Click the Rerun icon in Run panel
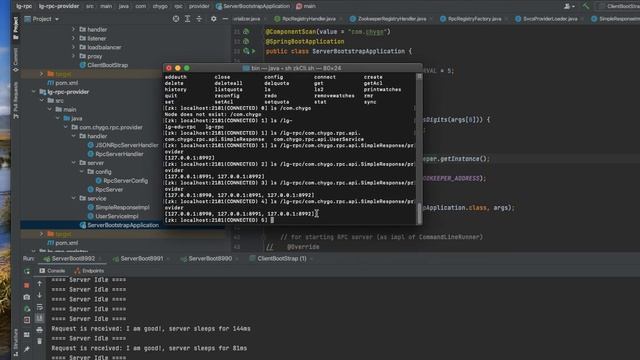 coord(27,271)
